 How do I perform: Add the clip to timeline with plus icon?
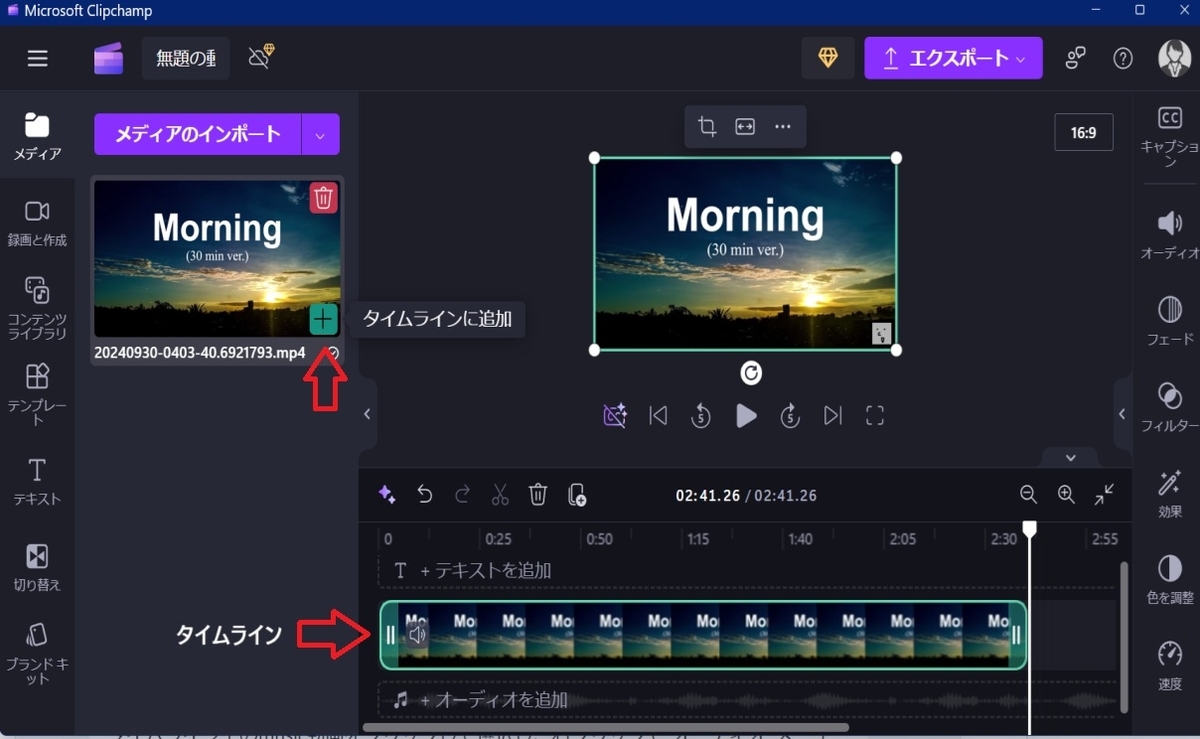pyautogui.click(x=323, y=319)
